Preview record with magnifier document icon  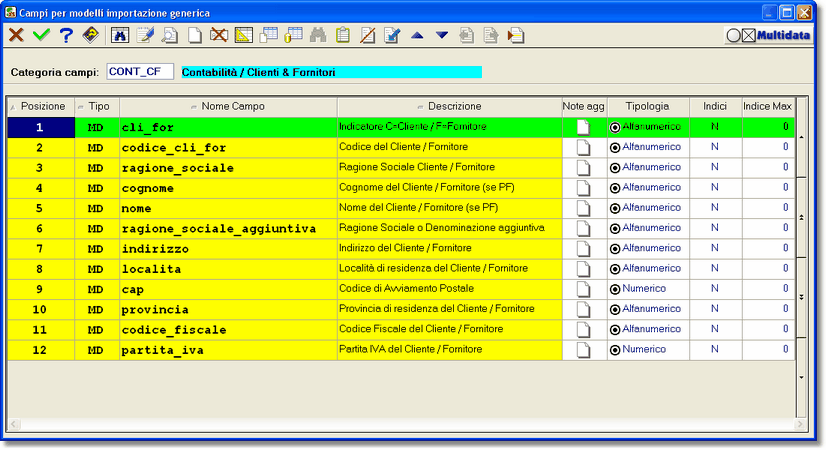click(170, 35)
